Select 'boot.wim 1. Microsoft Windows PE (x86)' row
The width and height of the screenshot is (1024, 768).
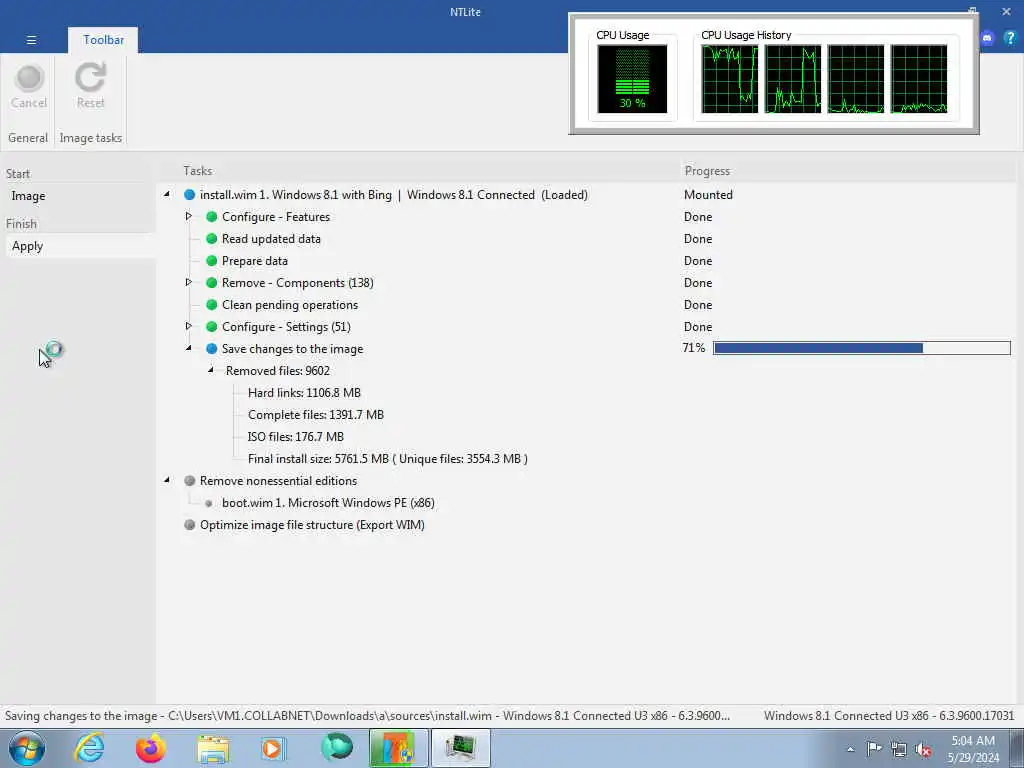click(x=328, y=503)
